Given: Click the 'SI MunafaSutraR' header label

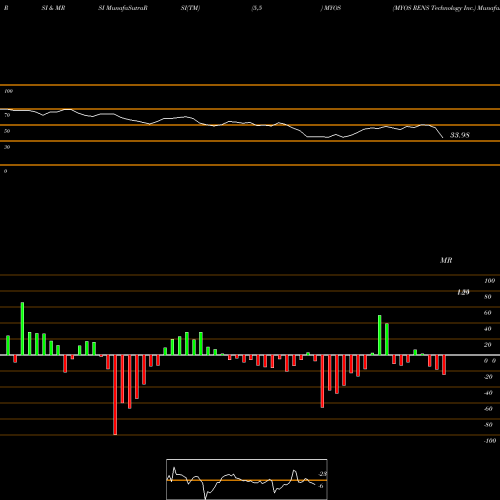Looking at the screenshot, I should click(123, 8).
